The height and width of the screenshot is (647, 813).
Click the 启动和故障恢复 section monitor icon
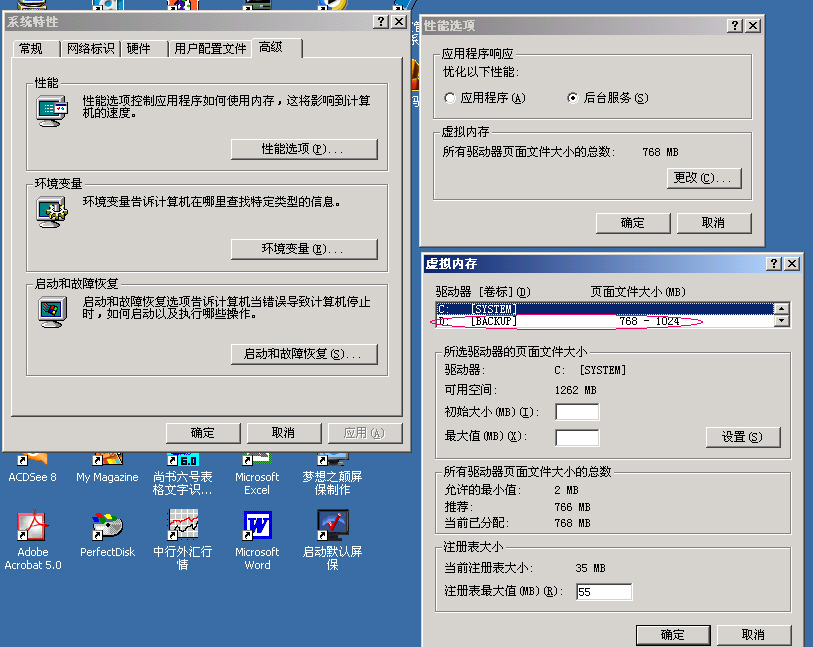coord(52,312)
